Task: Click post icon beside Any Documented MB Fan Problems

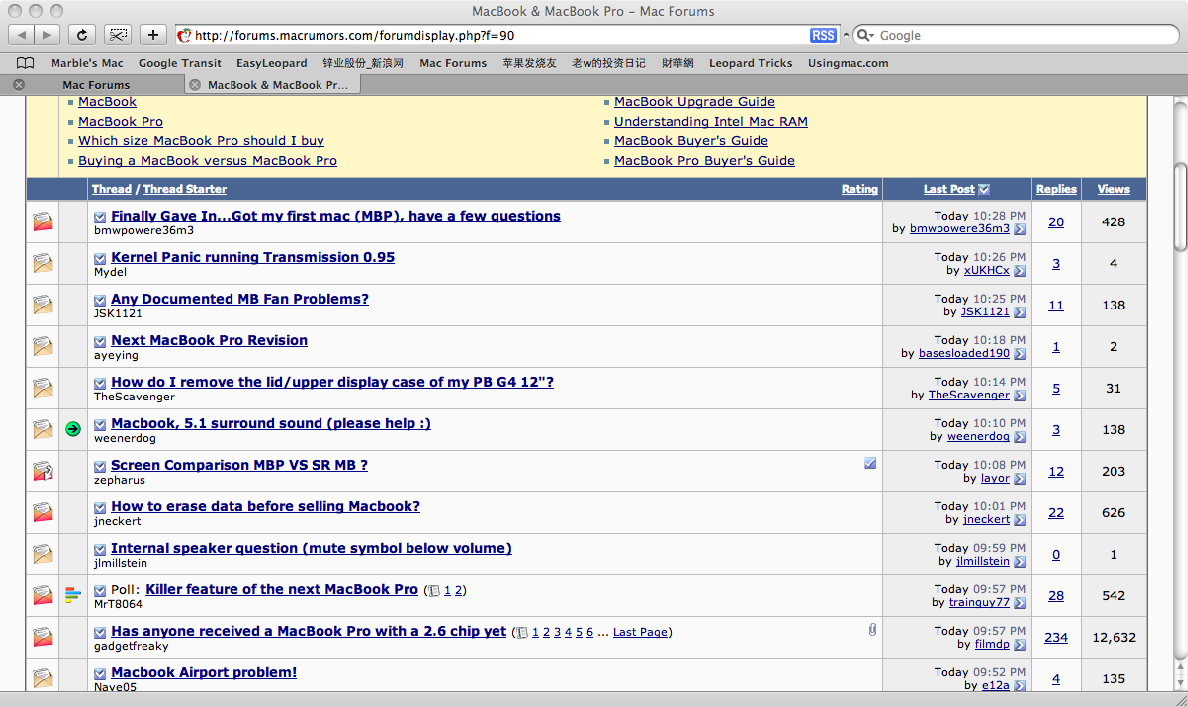Action: pos(100,301)
